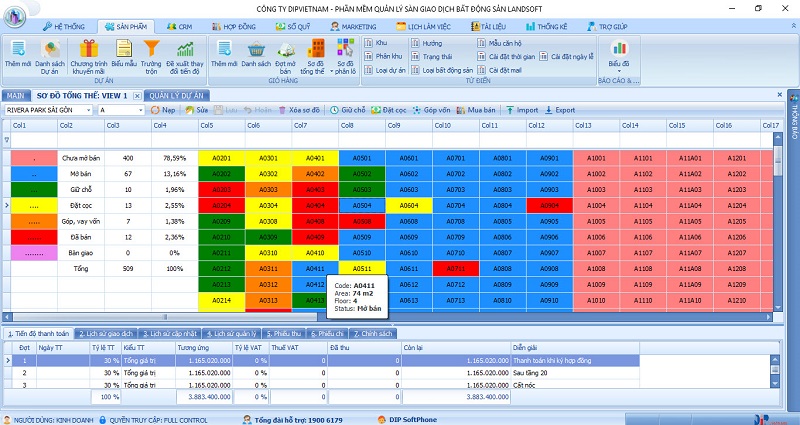Open Cài đặt ngày lễ item
800x425 pixels.
(567, 57)
